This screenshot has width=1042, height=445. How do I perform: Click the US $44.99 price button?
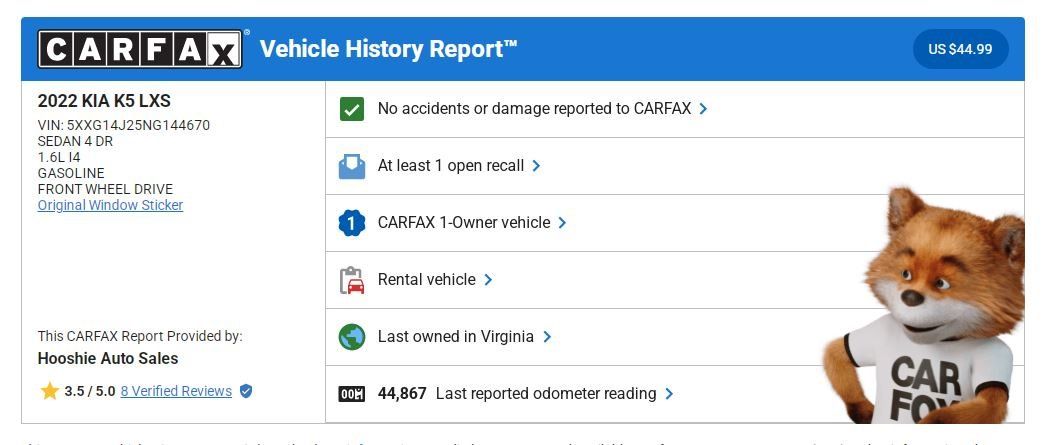click(x=960, y=49)
